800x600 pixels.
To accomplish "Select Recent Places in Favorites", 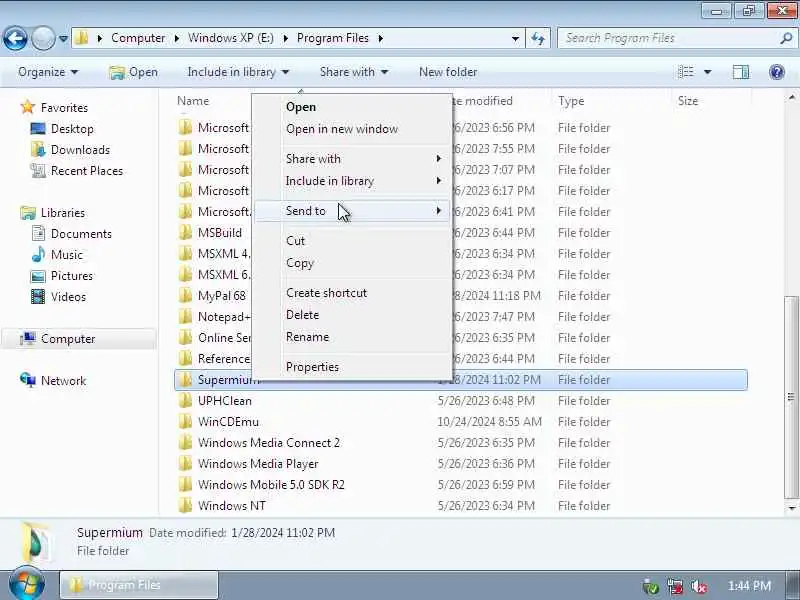I will 77,170.
